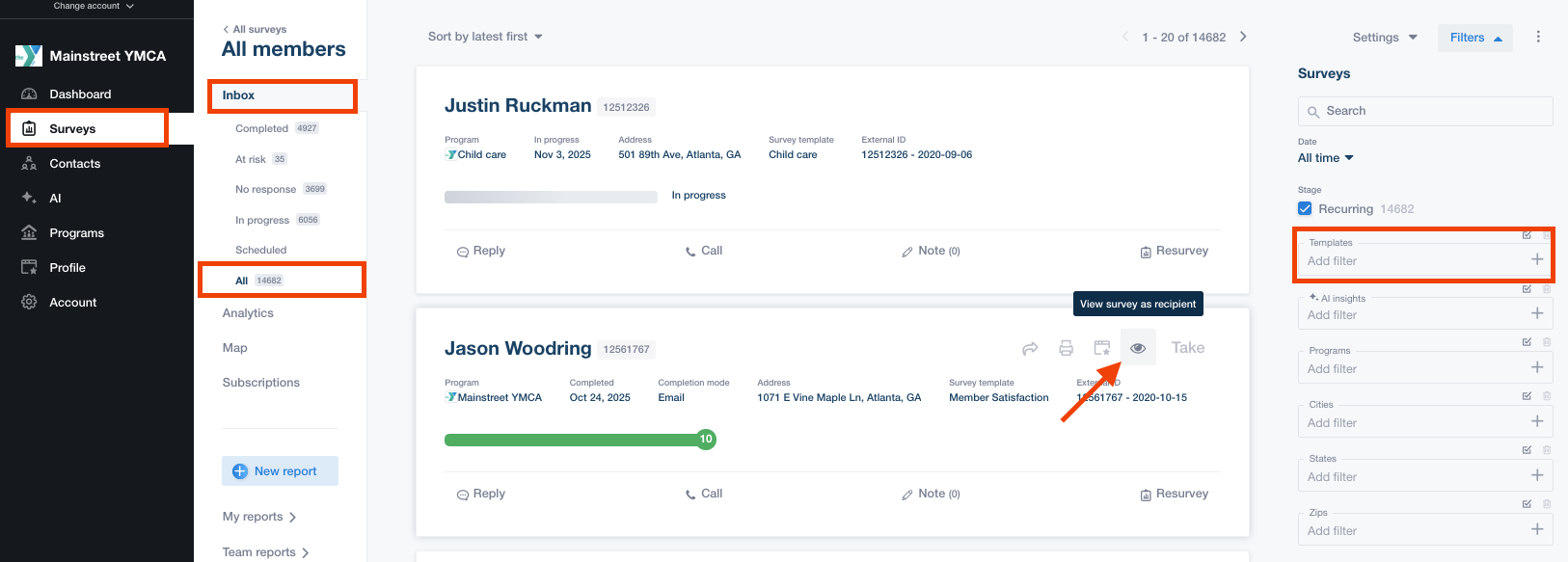The height and width of the screenshot is (562, 1568).
Task: Open the Sort by latest first dropdown
Action: [x=485, y=37]
